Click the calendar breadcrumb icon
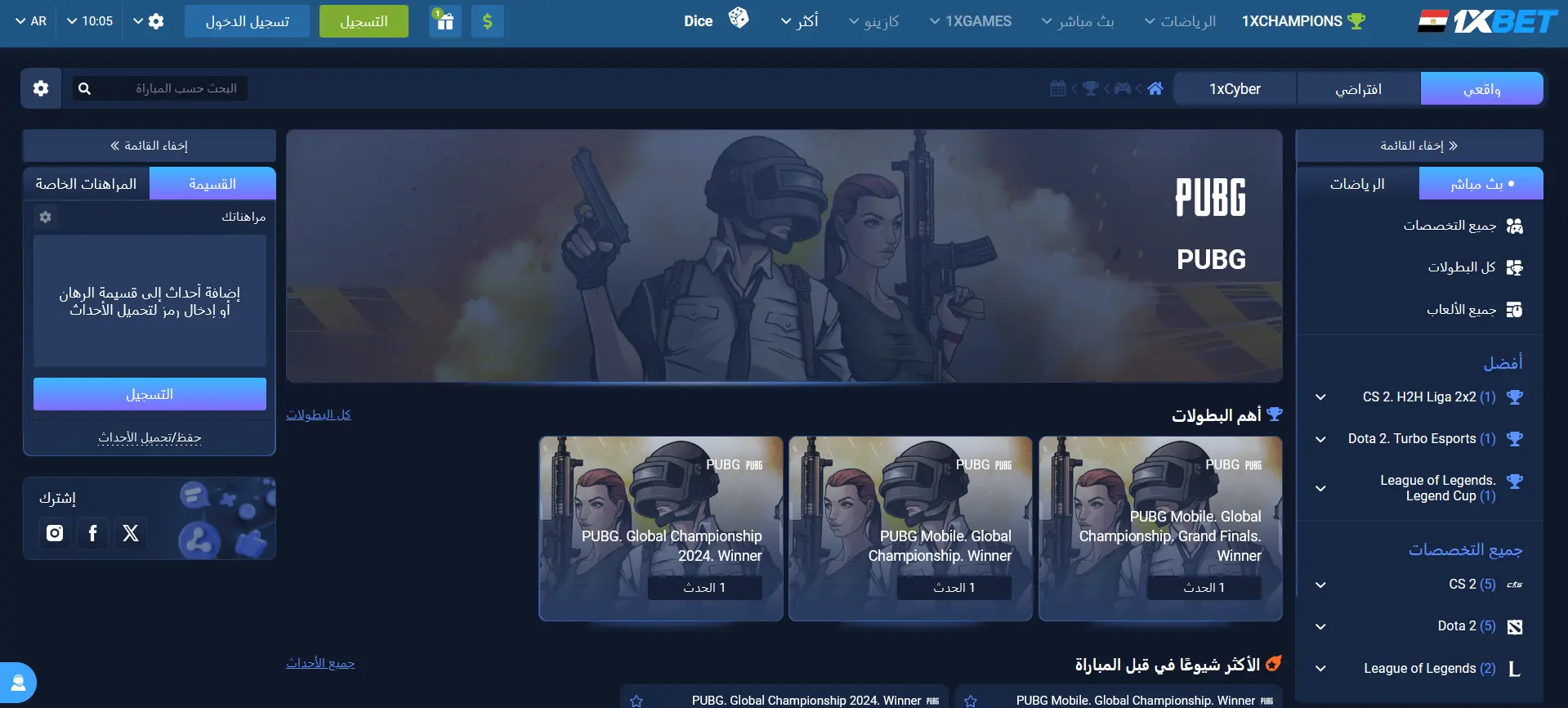The height and width of the screenshot is (708, 1568). [1058, 88]
